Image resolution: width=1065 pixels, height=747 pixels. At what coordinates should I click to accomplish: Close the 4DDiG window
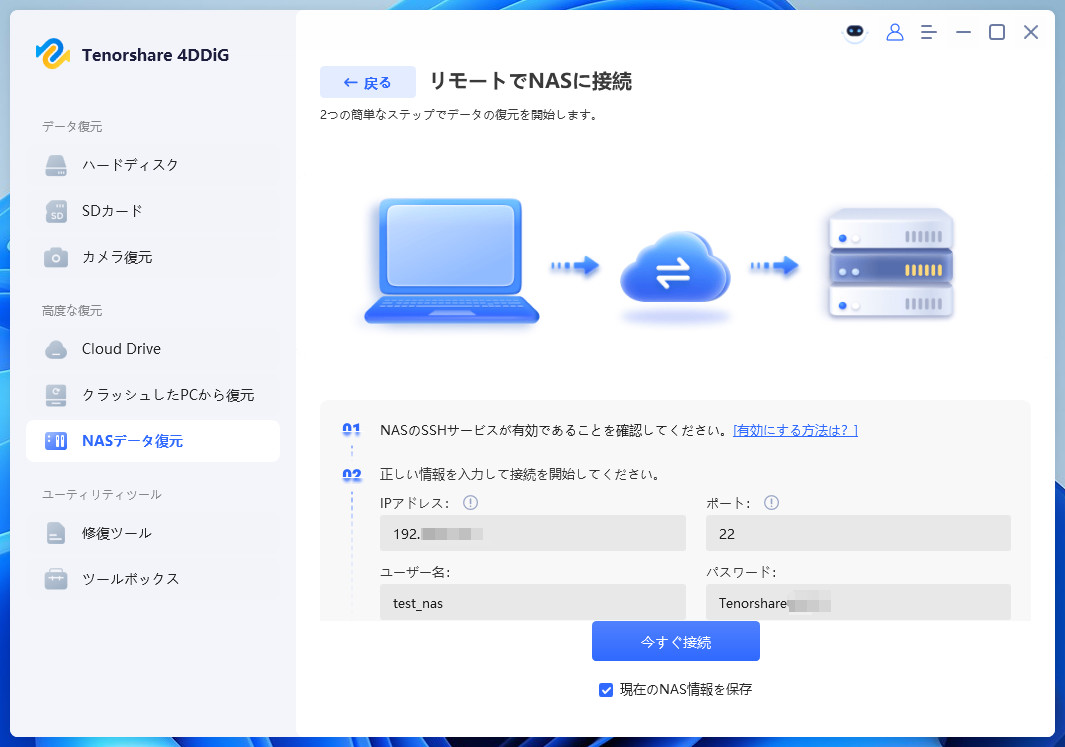point(1031,32)
